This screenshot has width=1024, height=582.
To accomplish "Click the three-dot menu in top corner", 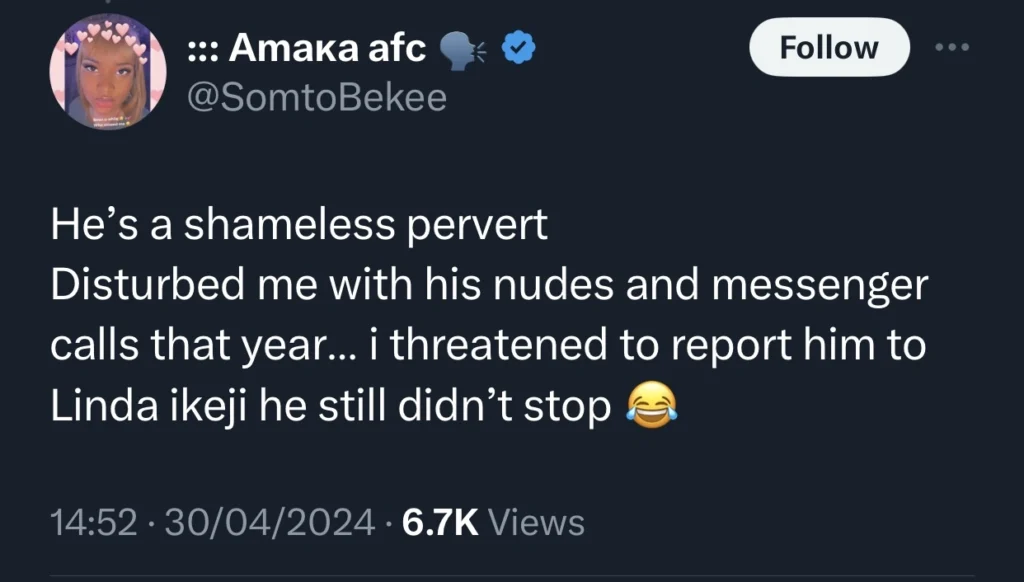I will point(952,46).
